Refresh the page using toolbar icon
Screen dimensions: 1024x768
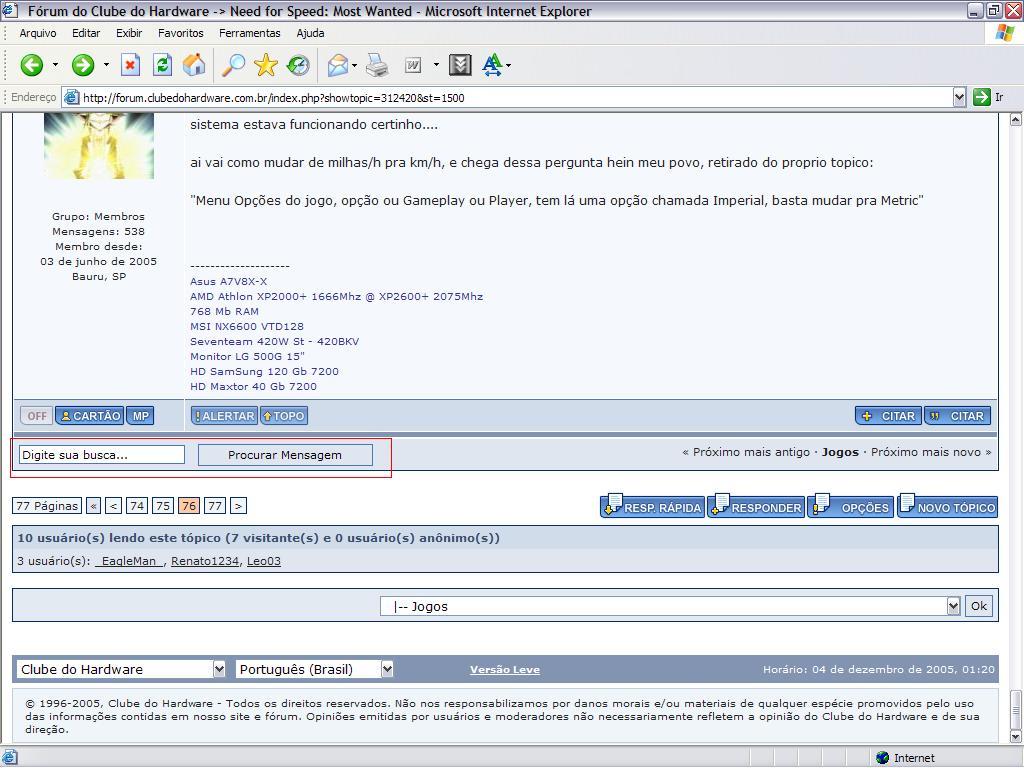coord(162,65)
